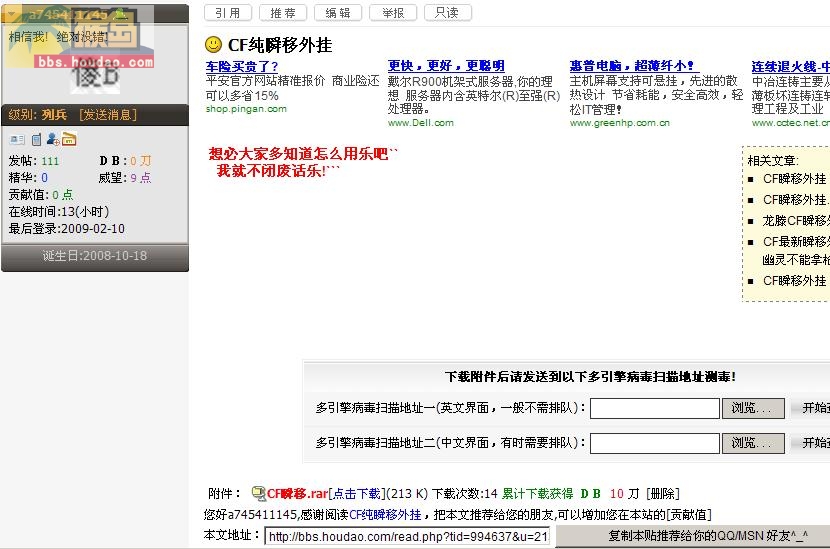Screen dimensions: 830x549
Task: Click the 只读 read-only button
Action: [448, 13]
